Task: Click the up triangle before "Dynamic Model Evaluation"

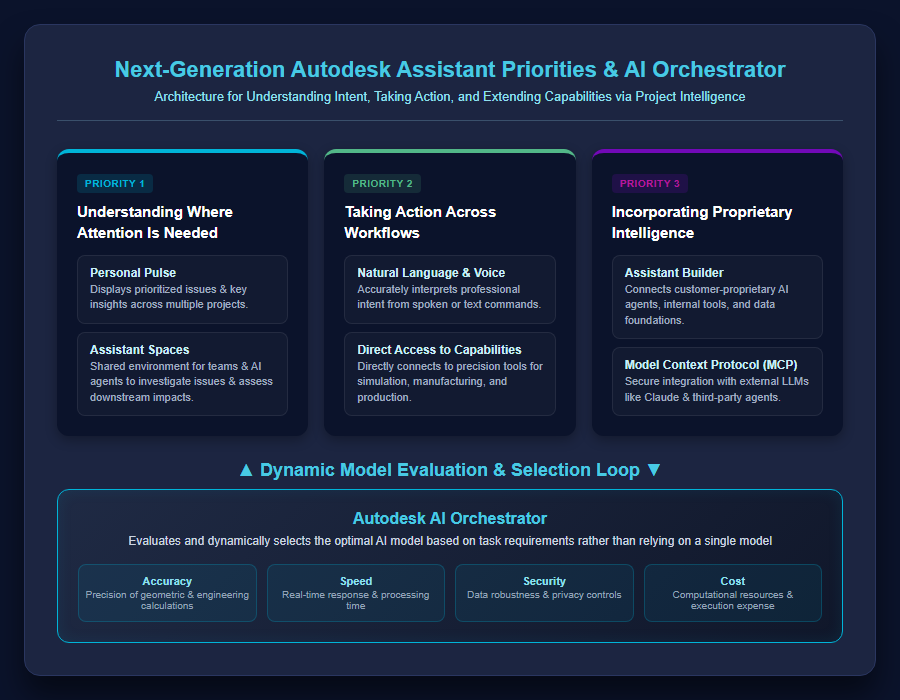Action: pyautogui.click(x=246, y=470)
